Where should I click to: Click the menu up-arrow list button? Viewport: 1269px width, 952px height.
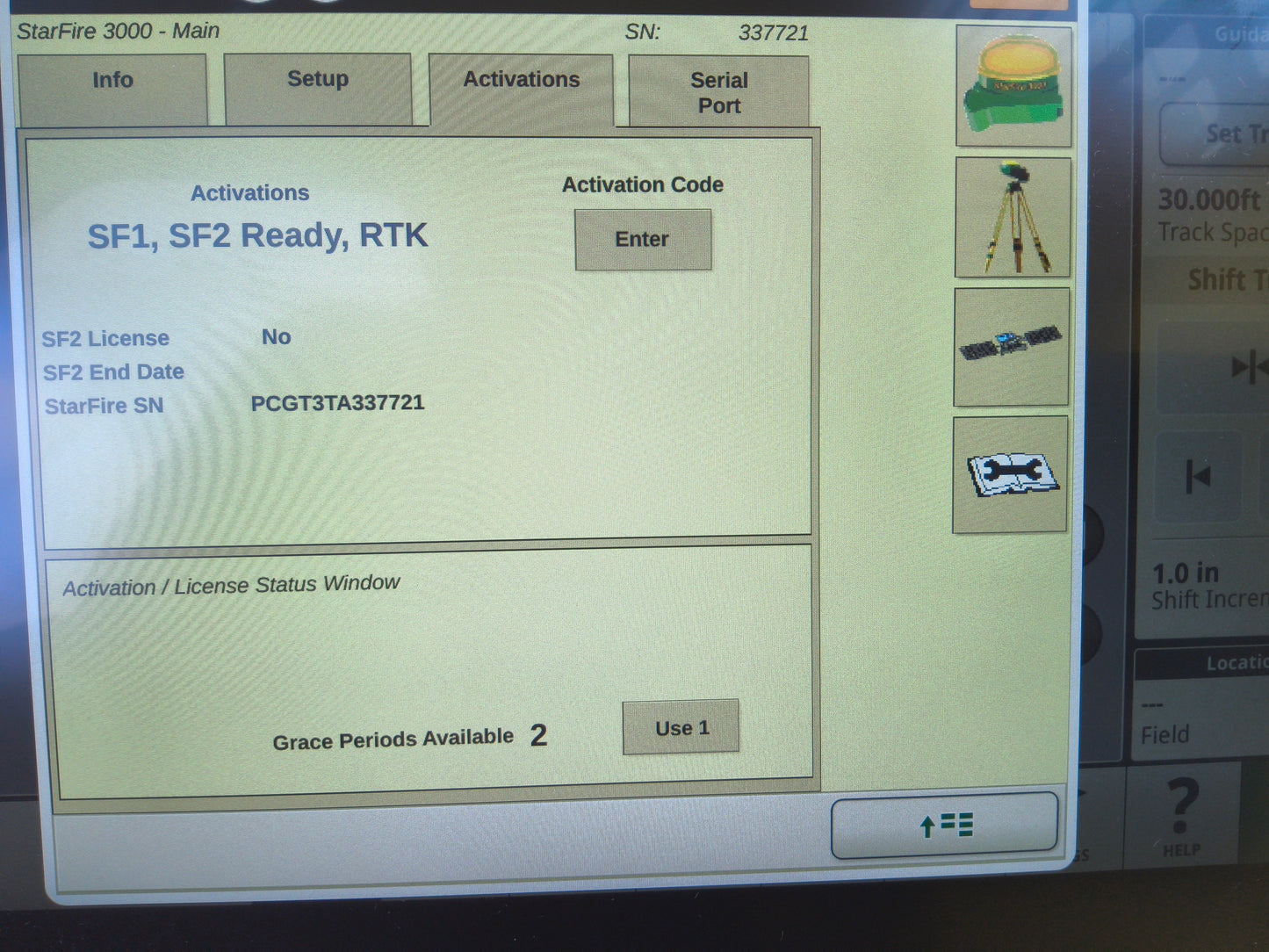coord(944,826)
